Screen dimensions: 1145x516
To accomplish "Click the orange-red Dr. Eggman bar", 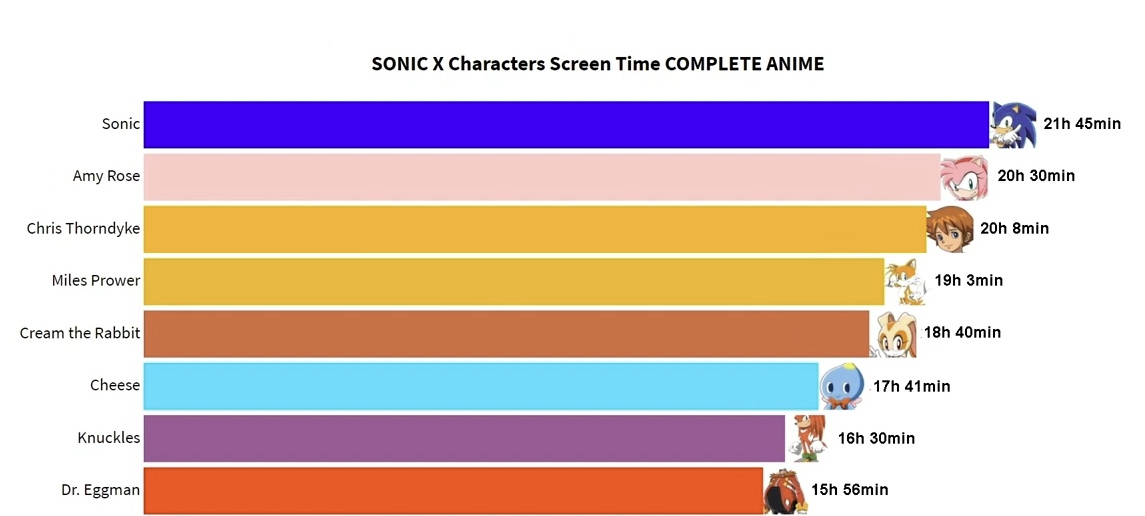I will click(x=452, y=490).
